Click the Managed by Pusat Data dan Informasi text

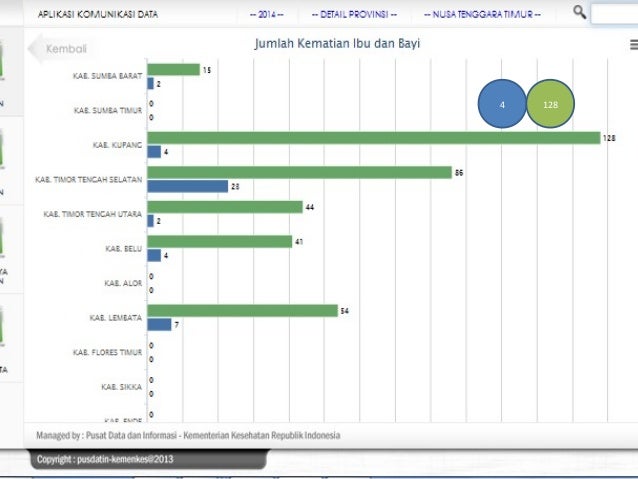[x=188, y=435]
